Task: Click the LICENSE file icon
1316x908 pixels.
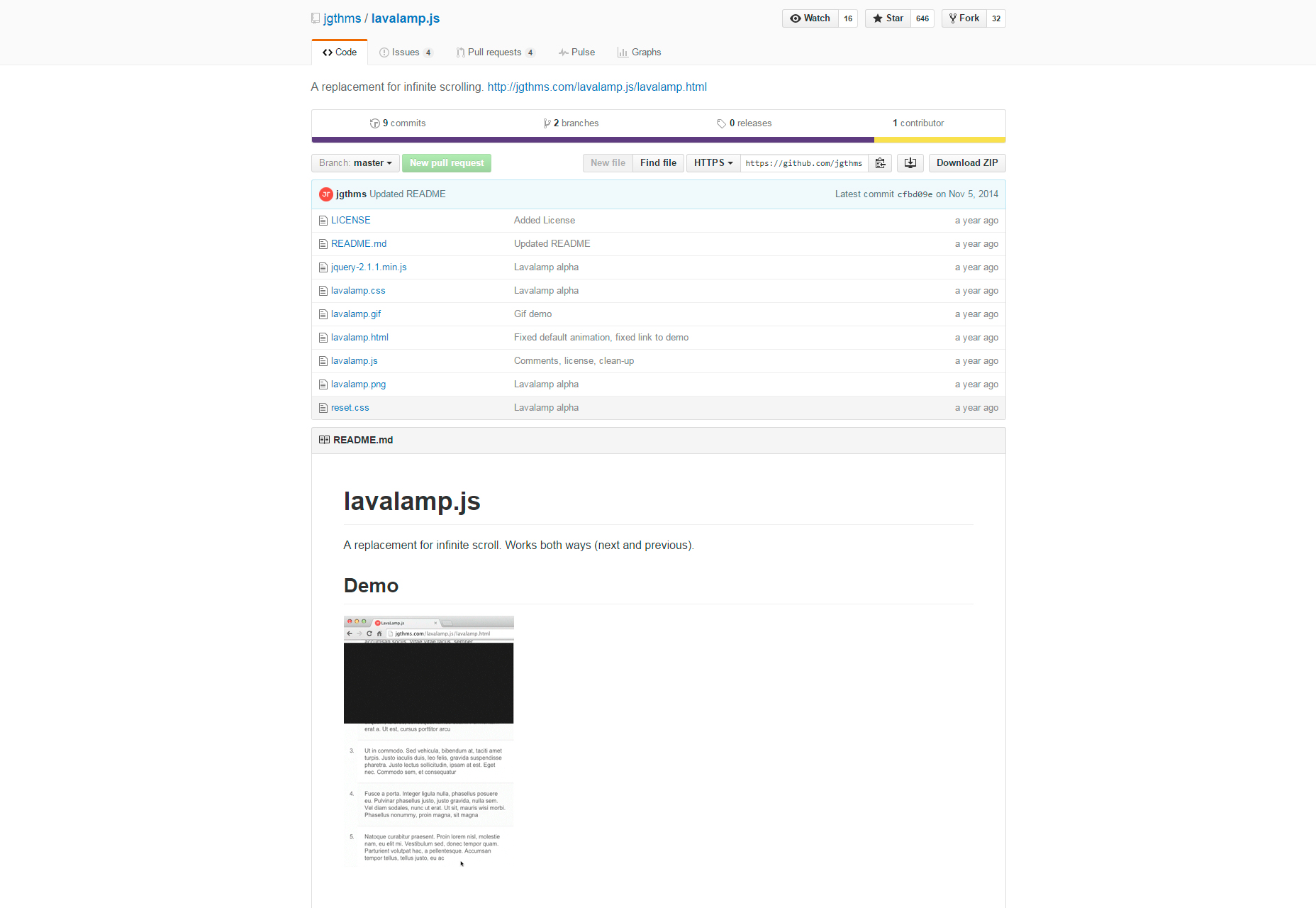Action: (x=323, y=221)
